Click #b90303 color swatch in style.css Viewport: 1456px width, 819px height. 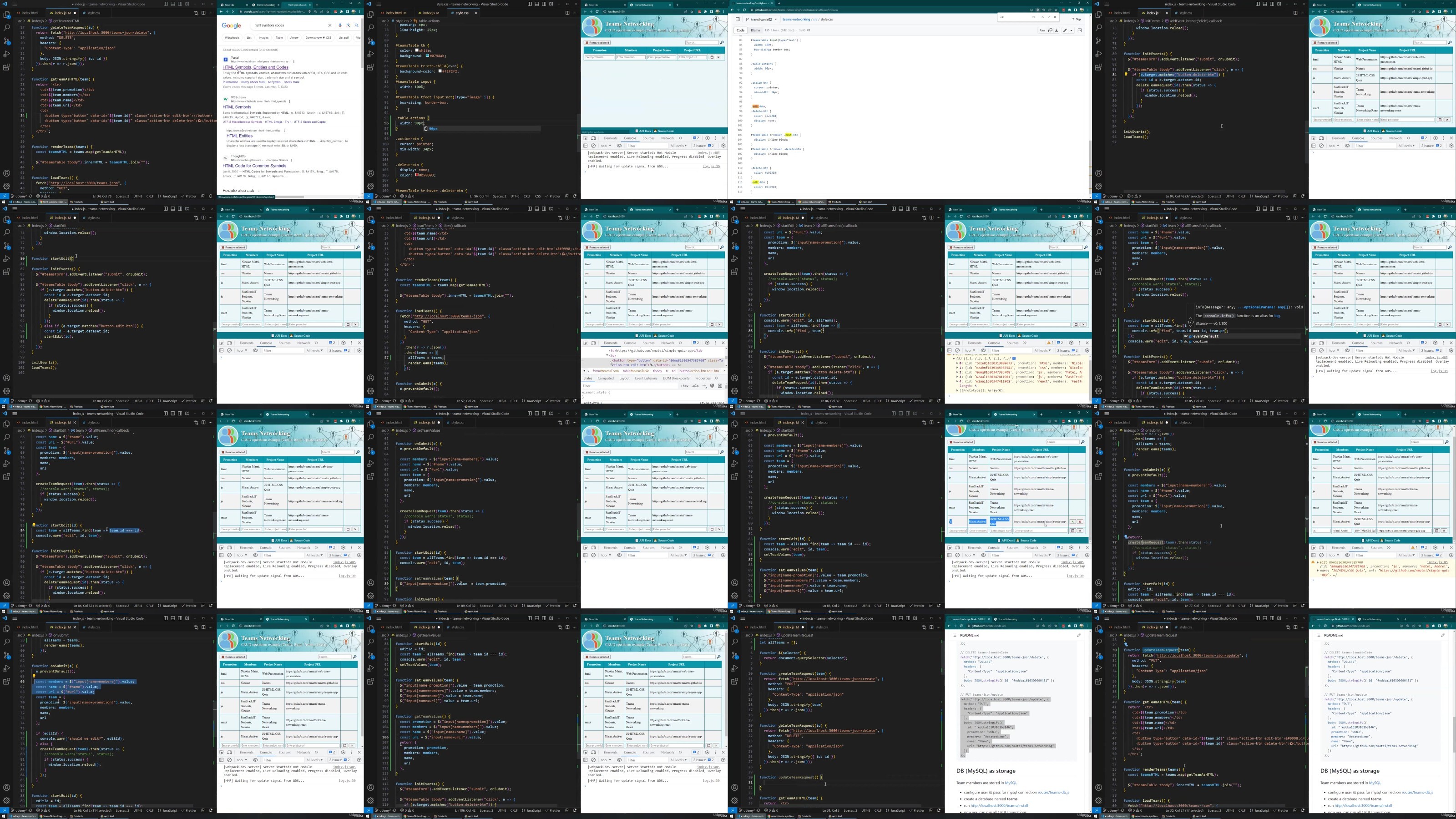tap(417, 175)
